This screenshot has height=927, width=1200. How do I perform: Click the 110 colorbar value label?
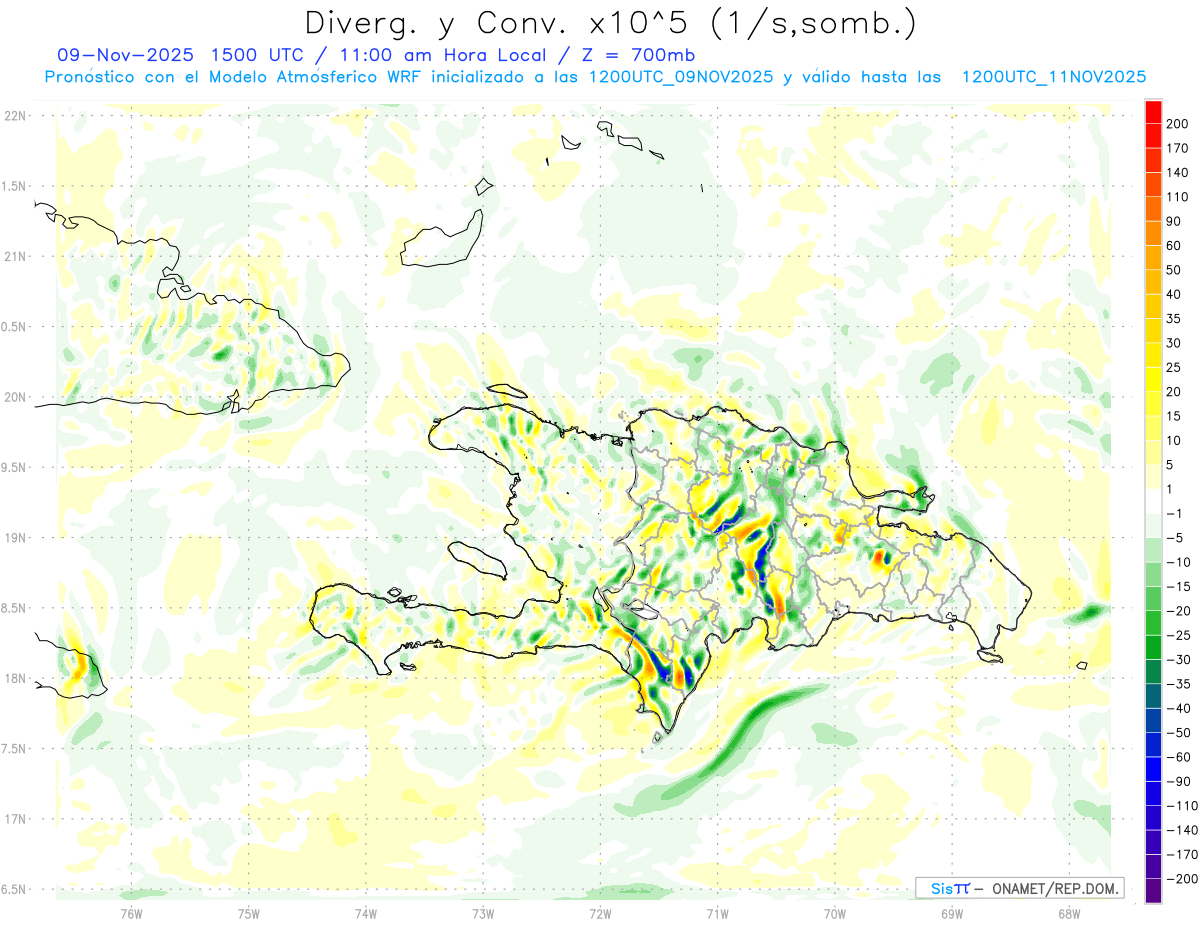pos(1177,196)
